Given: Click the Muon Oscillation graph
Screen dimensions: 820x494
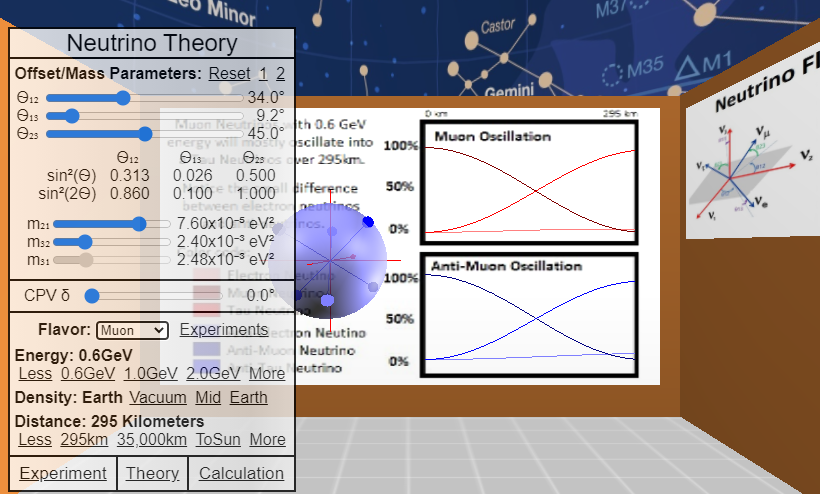Looking at the screenshot, I should pos(529,182).
